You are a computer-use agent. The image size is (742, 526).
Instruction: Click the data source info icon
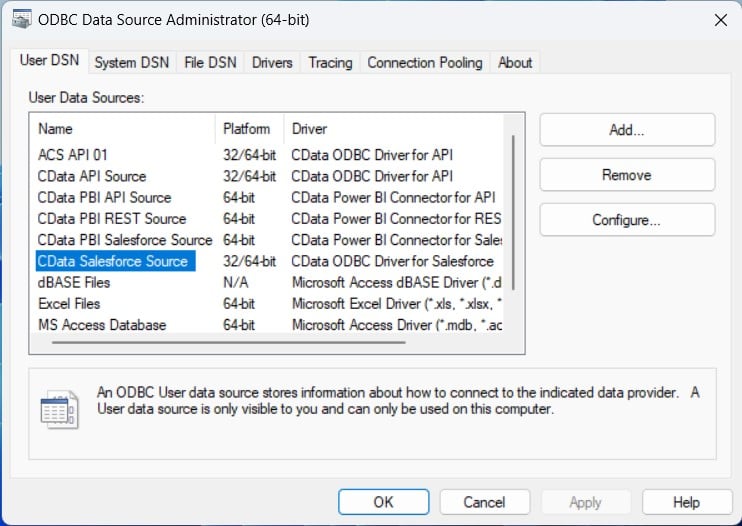pos(59,410)
